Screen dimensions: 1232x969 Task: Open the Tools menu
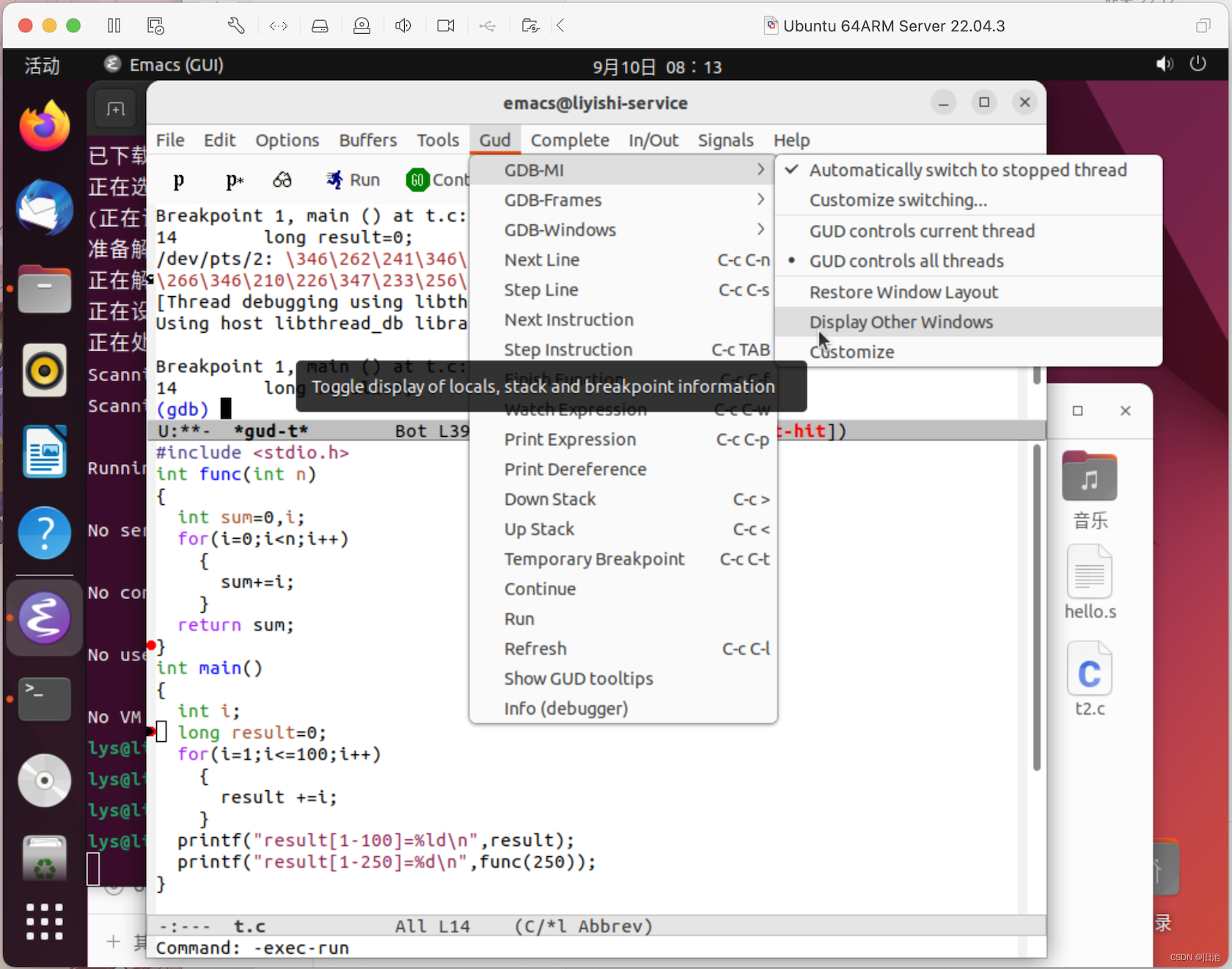438,140
